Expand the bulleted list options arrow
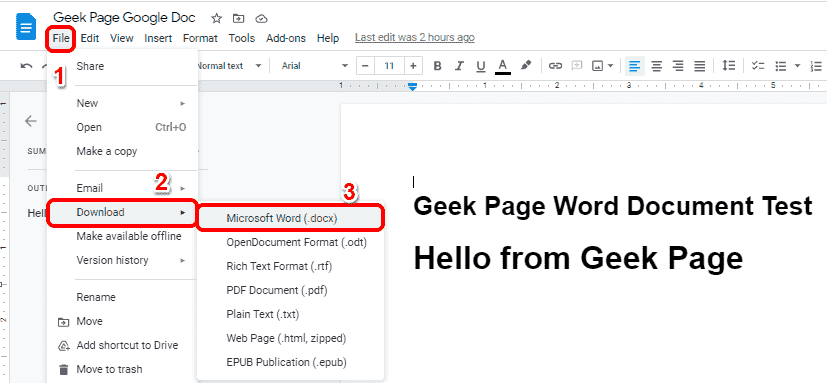The height and width of the screenshot is (383, 827). (x=797, y=66)
